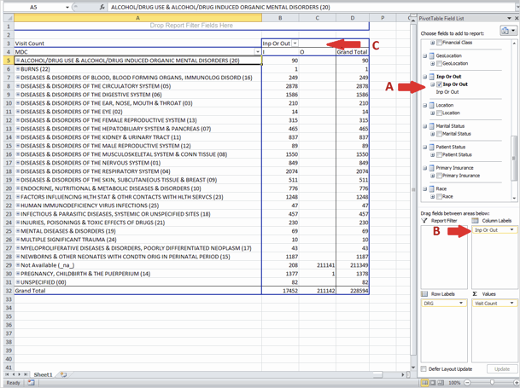
Task: Expand the ALCOHOL/DRUG USE row in pivot table
Action: click(18, 60)
